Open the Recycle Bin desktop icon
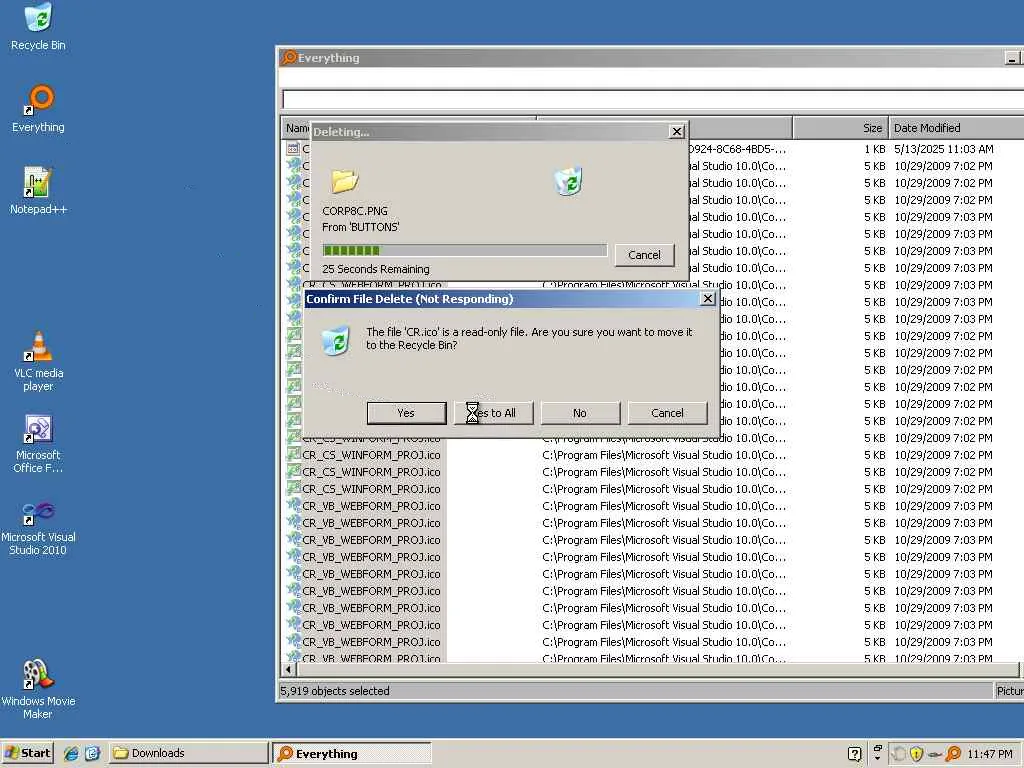Screen dimensions: 1024x768 (x=38, y=27)
